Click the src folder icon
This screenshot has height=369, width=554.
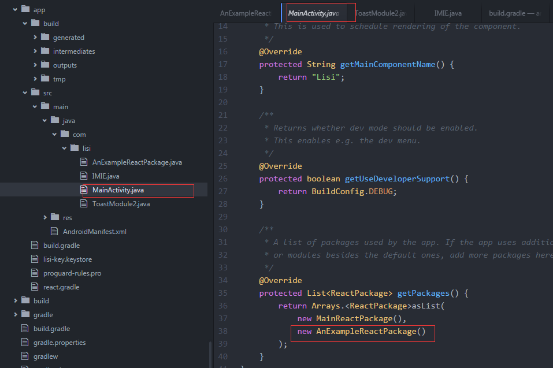pos(35,92)
